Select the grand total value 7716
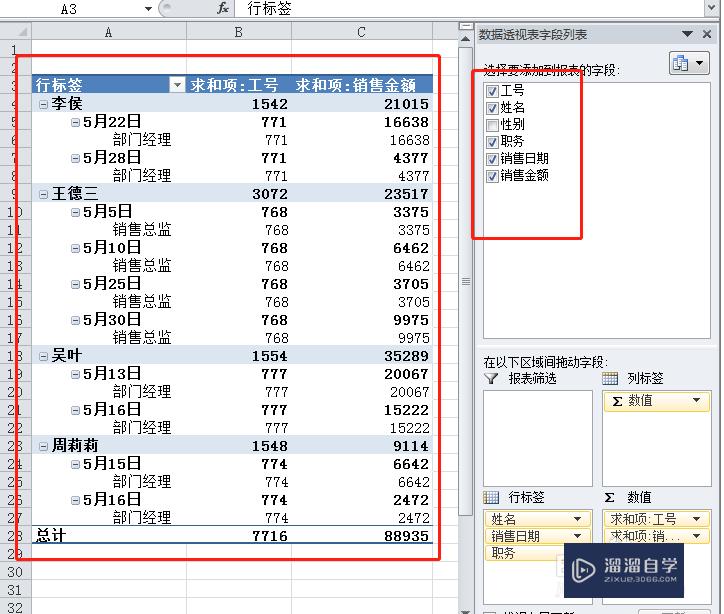This screenshot has height=614, width=724. tap(239, 536)
